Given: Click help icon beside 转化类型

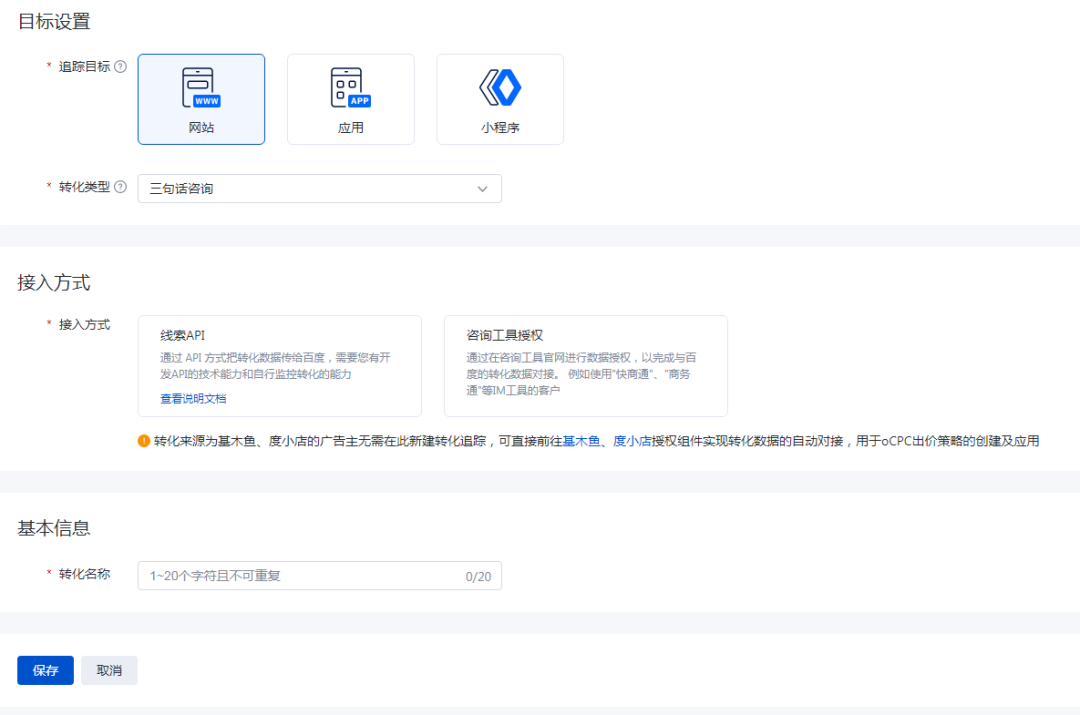Looking at the screenshot, I should 120,187.
